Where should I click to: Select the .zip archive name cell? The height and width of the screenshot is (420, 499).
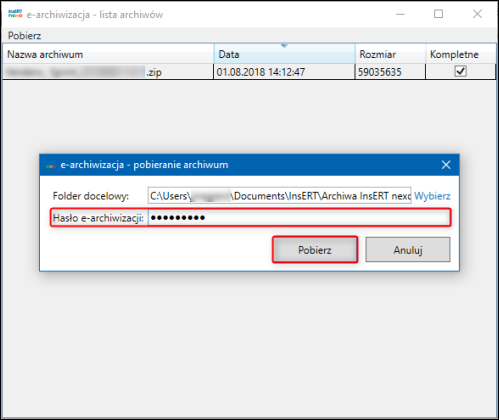click(x=108, y=72)
